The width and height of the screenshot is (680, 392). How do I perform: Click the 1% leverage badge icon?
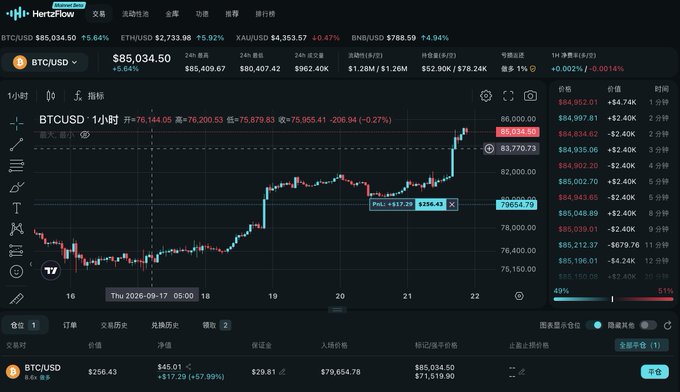click(533, 69)
